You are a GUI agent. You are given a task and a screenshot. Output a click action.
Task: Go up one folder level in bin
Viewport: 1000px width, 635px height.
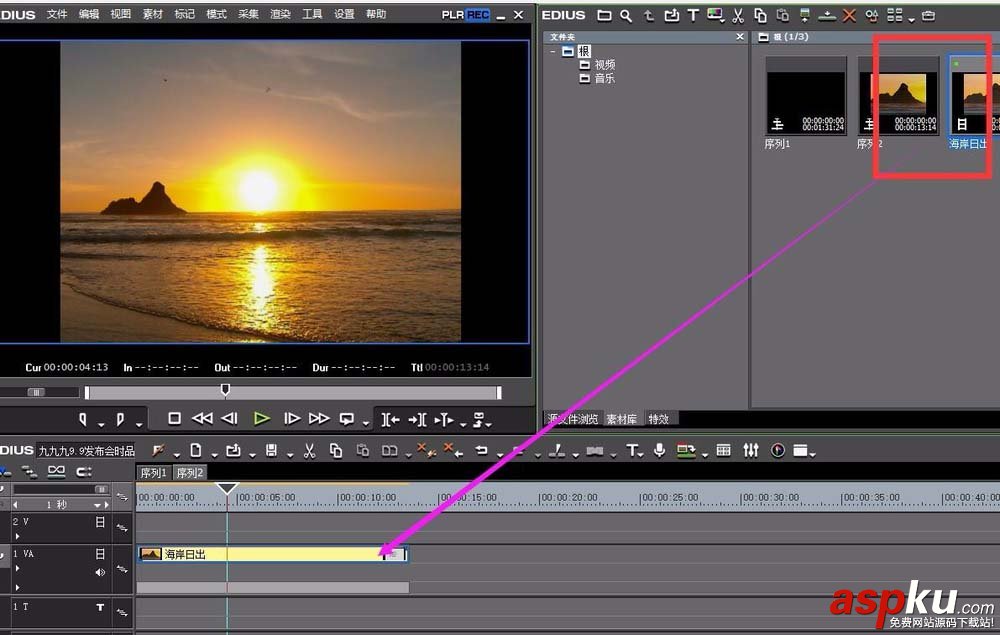coord(649,15)
